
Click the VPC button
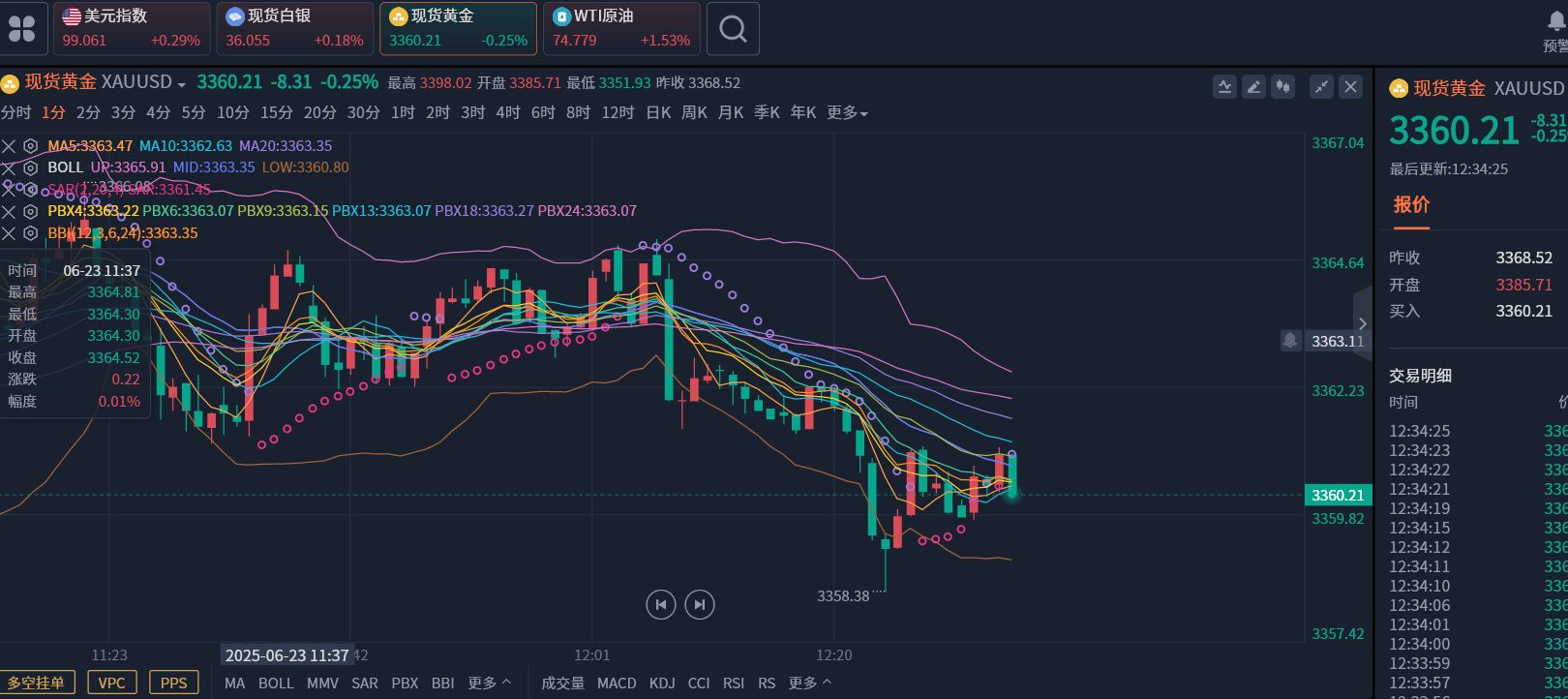pyautogui.click(x=112, y=683)
